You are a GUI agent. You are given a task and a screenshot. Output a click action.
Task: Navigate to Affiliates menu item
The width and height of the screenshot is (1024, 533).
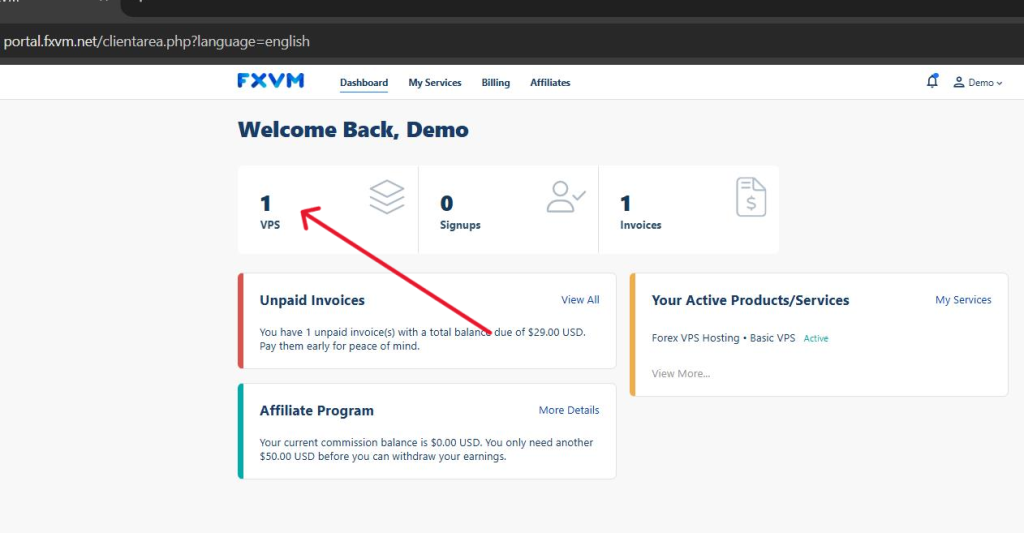point(550,83)
